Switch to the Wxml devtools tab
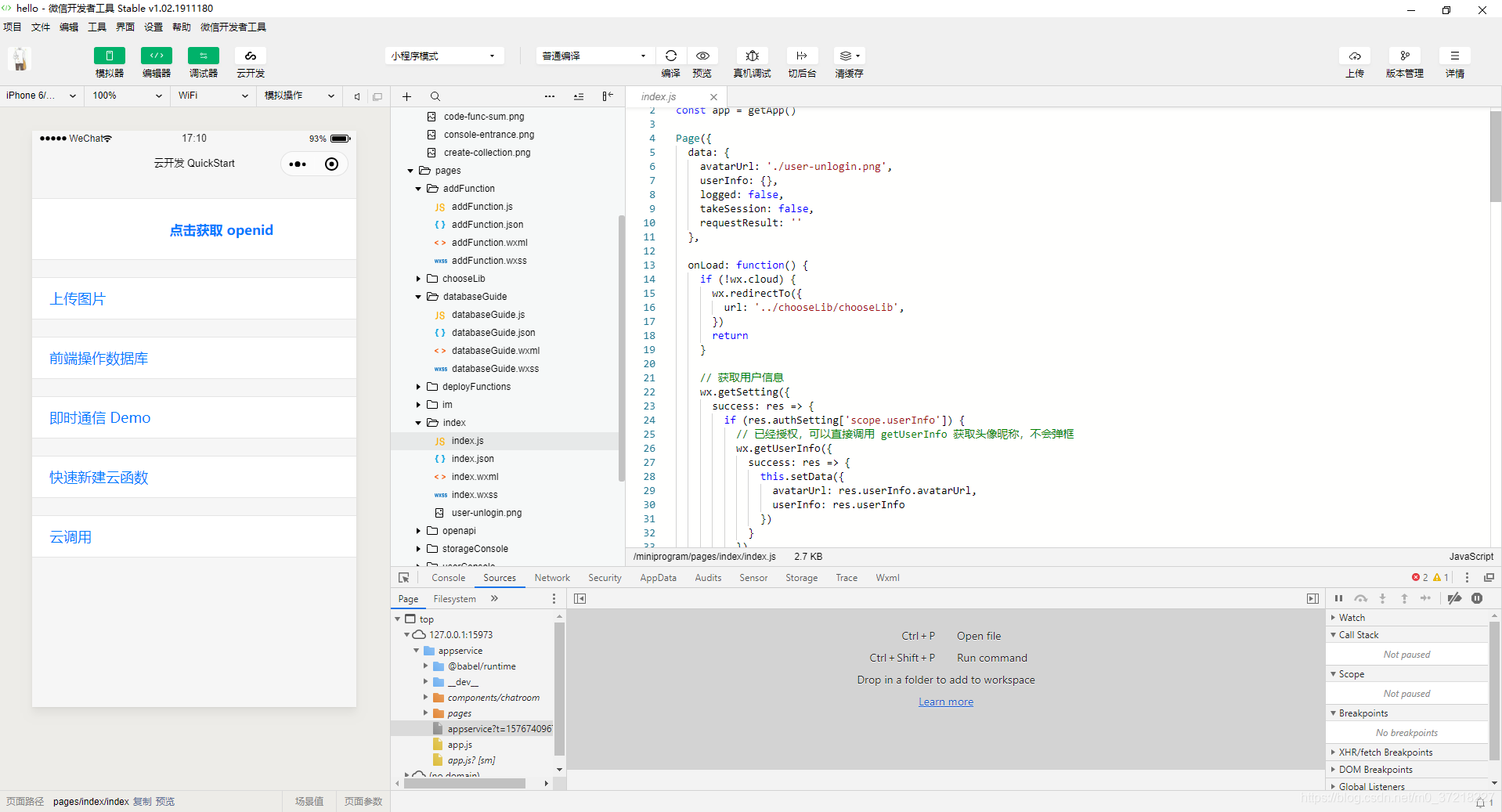Screen dimensions: 1502x812 (887, 578)
